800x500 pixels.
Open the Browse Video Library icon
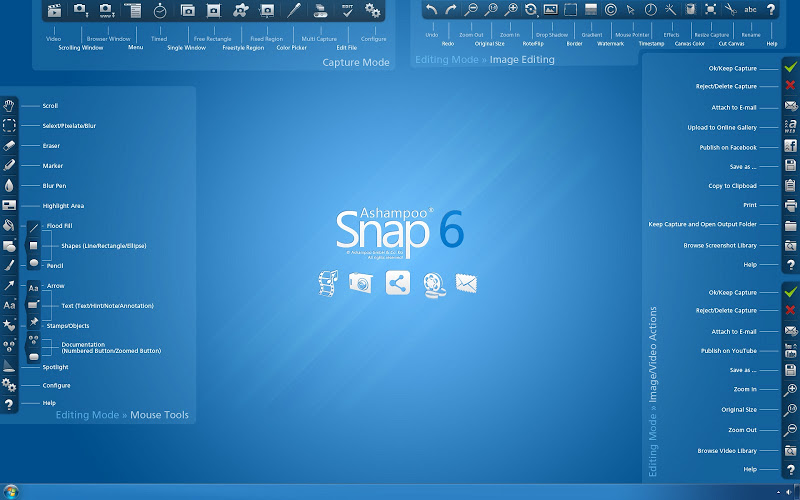pyautogui.click(x=790, y=451)
